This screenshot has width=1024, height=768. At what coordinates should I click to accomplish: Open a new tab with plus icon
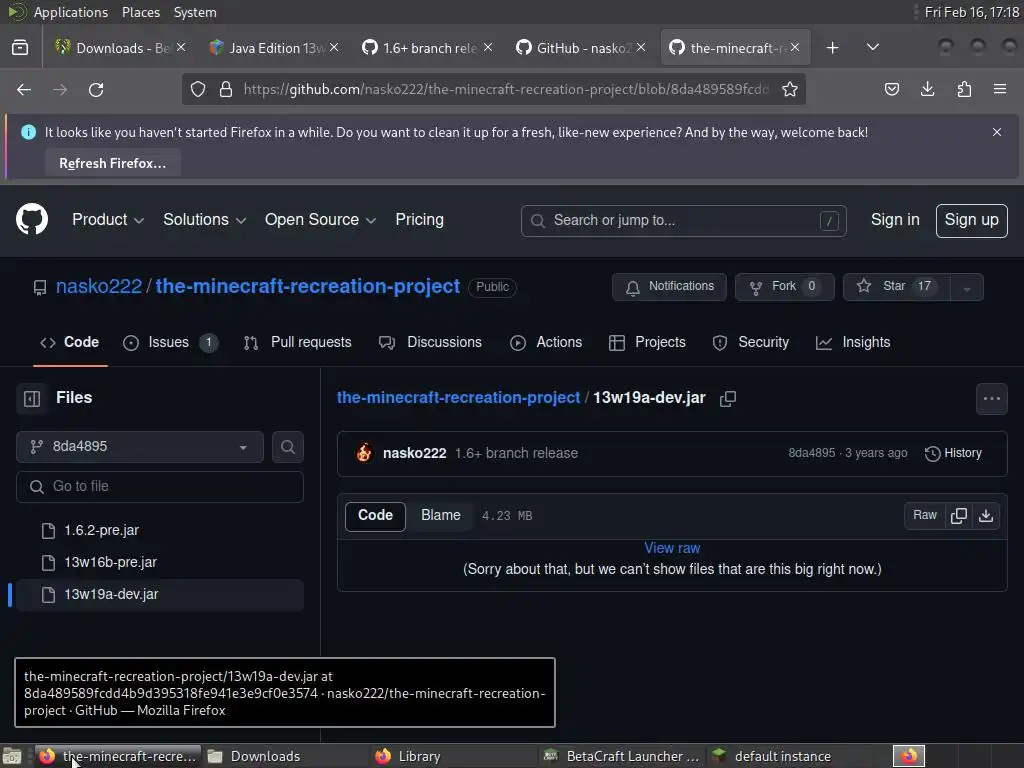coord(832,48)
